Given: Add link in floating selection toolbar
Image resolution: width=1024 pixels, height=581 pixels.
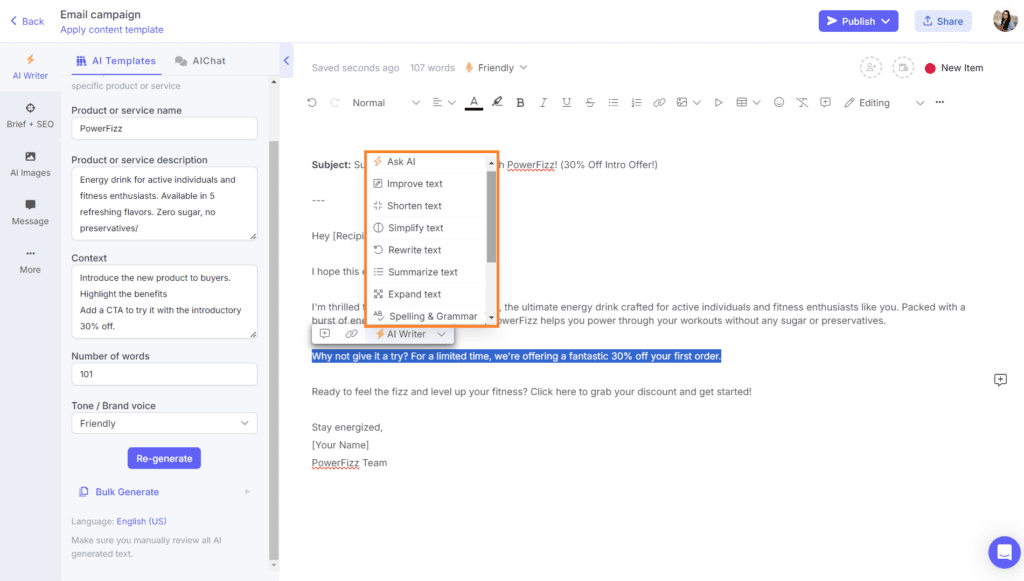Looking at the screenshot, I should point(351,334).
